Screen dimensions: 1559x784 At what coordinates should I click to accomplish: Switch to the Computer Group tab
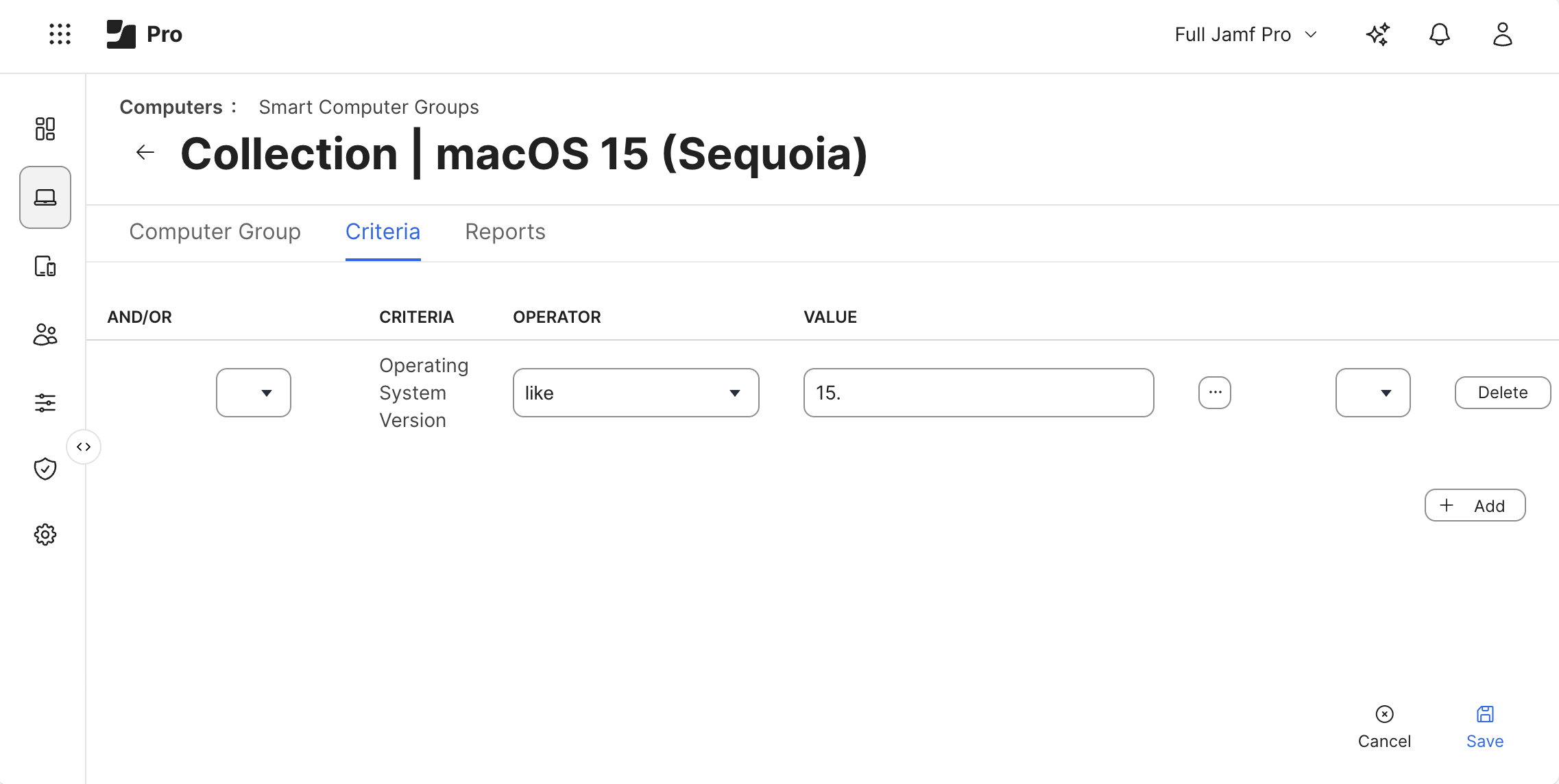[215, 232]
